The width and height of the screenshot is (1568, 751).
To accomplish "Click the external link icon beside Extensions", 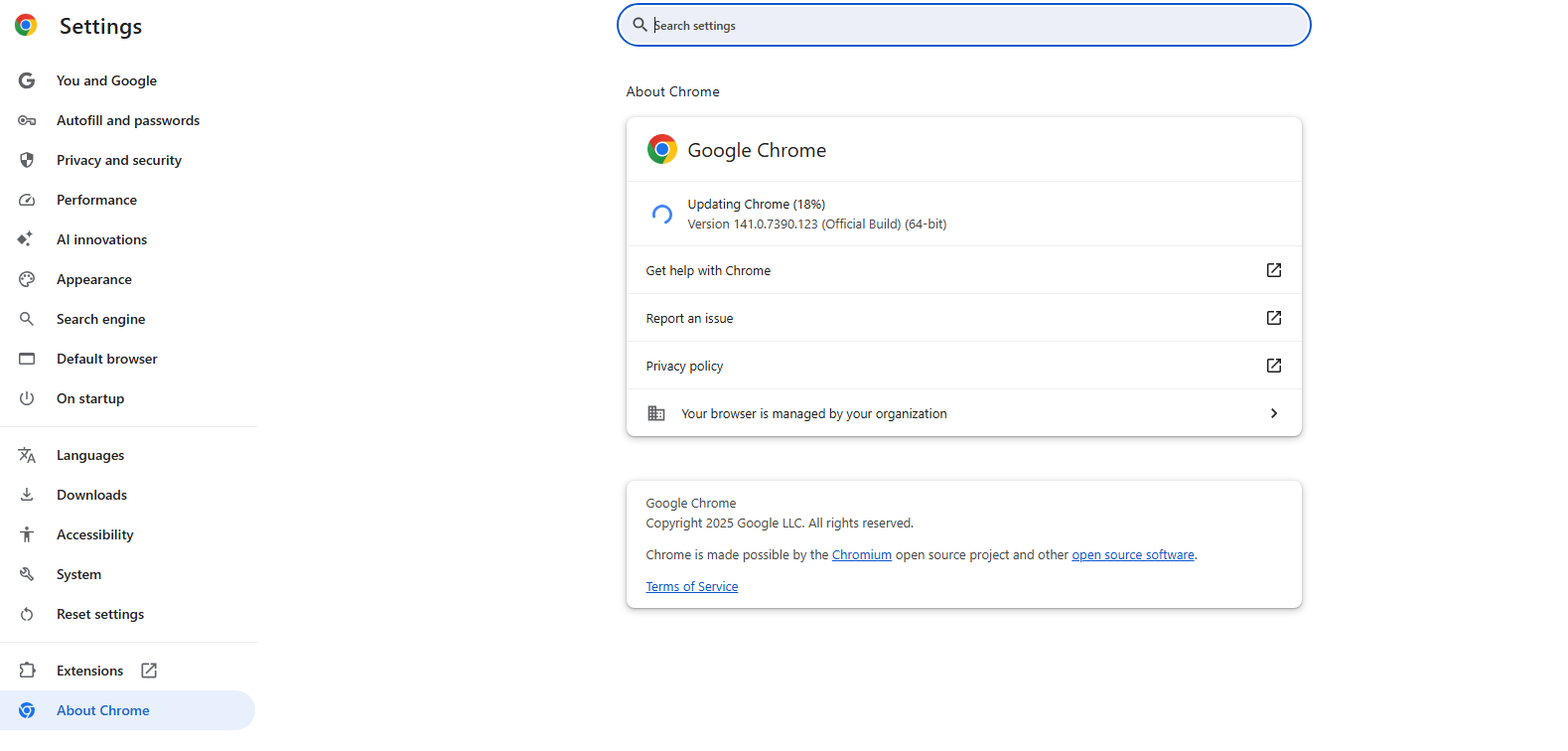I will point(149,671).
